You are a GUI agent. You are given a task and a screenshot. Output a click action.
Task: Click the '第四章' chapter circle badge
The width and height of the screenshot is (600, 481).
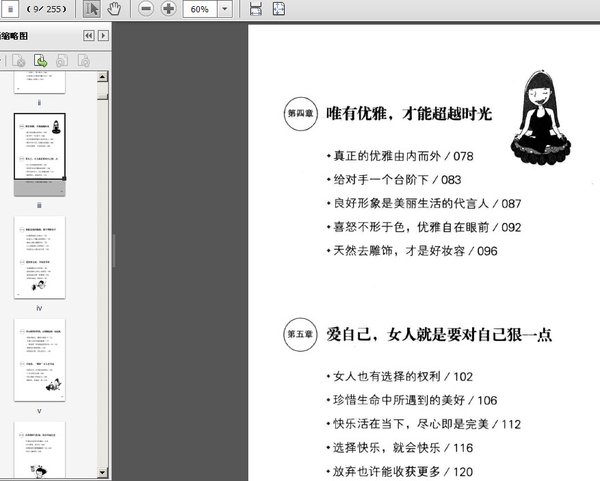click(x=300, y=114)
